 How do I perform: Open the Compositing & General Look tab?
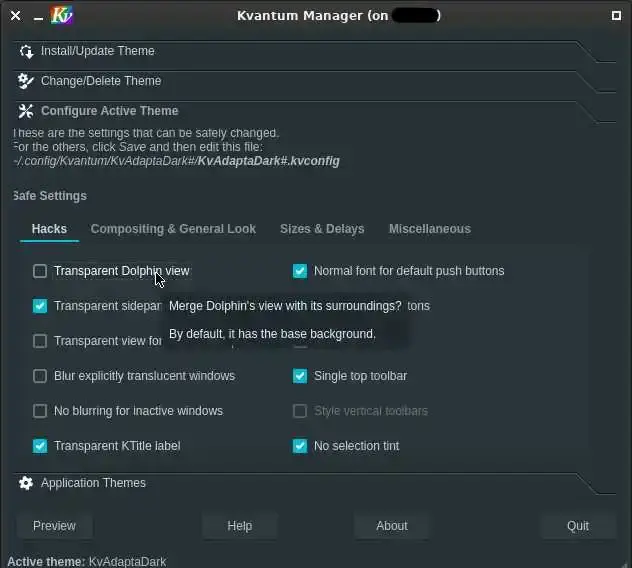tap(173, 229)
